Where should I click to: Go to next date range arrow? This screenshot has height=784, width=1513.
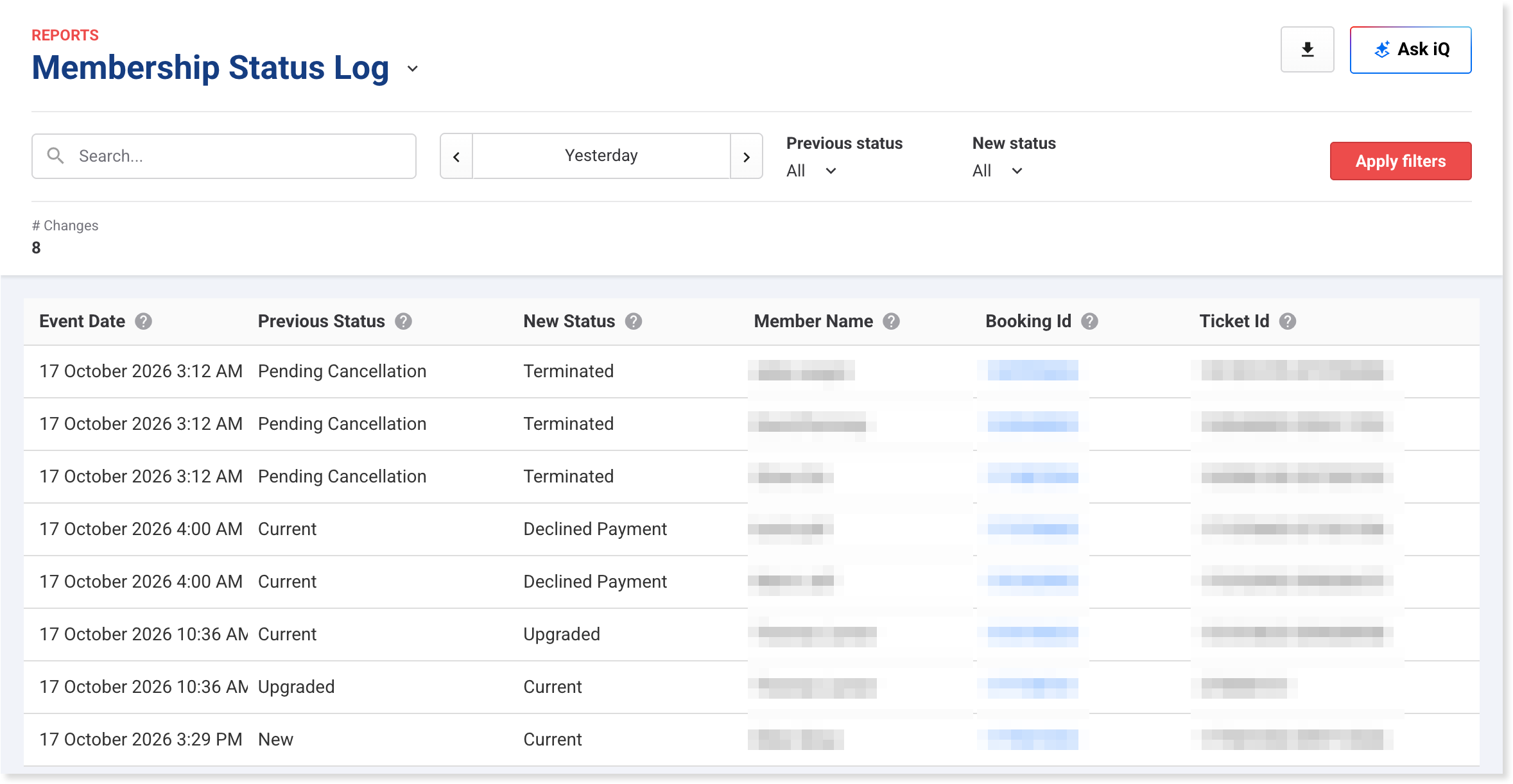click(747, 156)
